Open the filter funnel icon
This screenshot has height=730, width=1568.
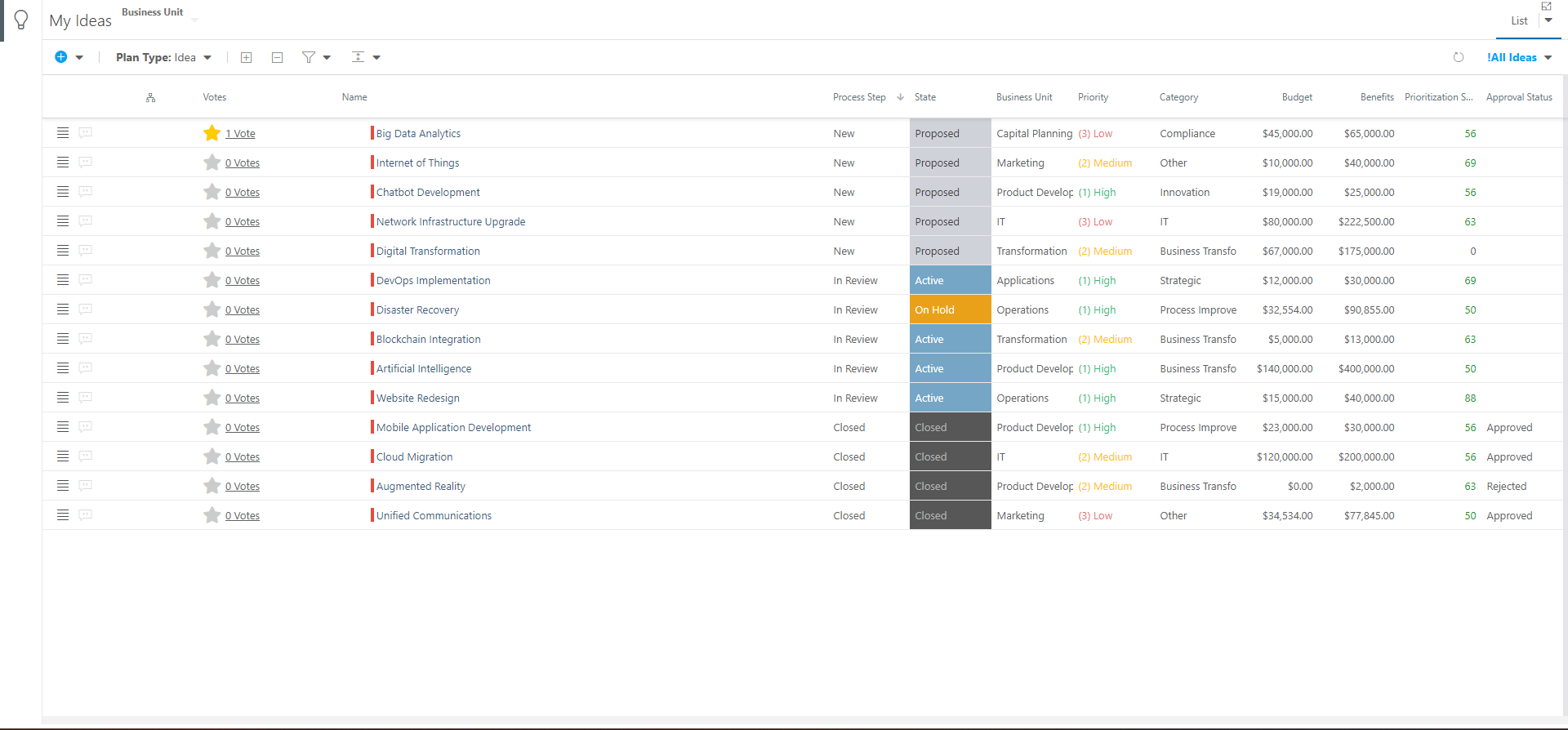click(x=309, y=57)
